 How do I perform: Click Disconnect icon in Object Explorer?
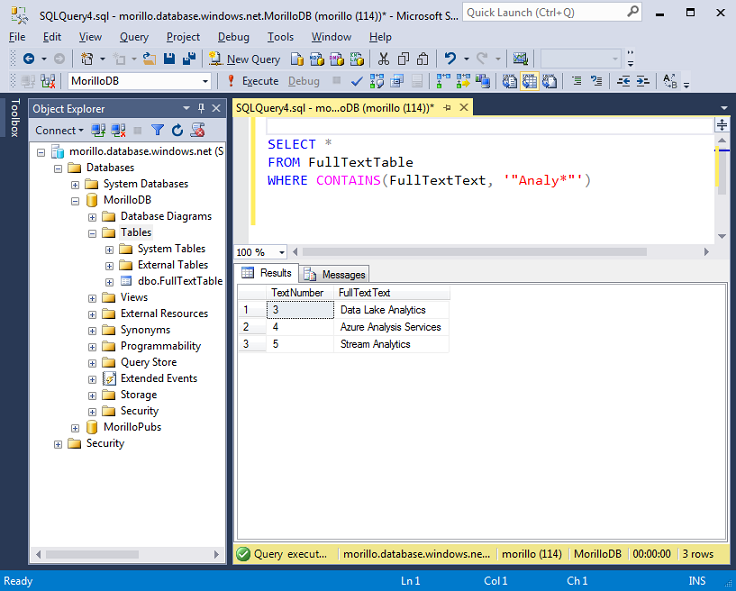point(118,130)
